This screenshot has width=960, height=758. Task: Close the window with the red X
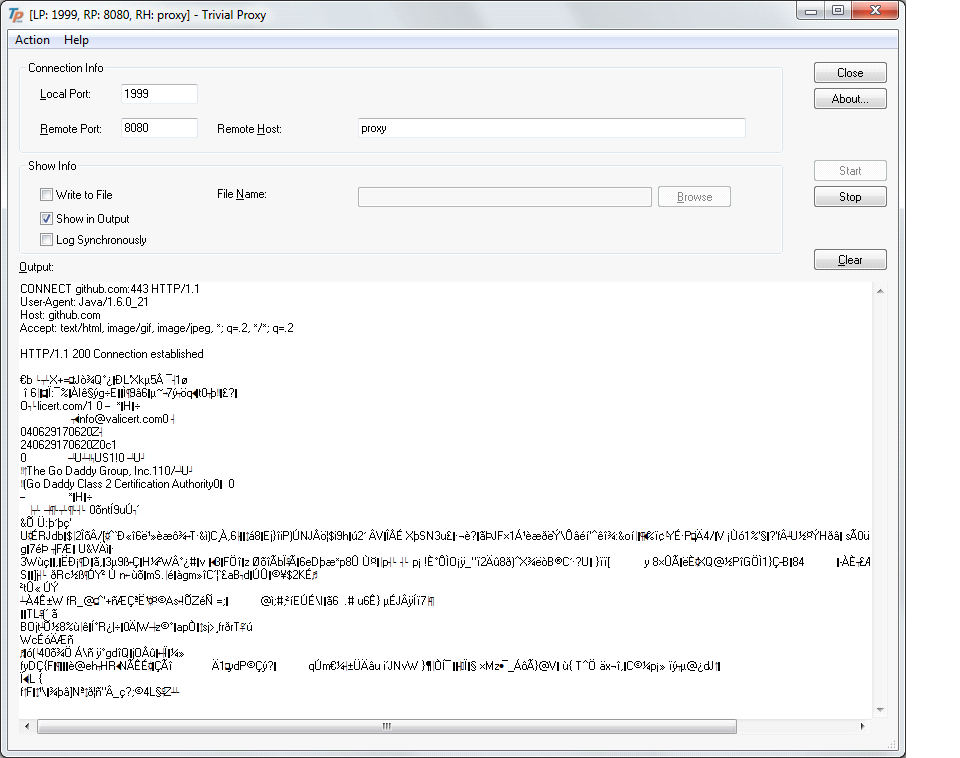(x=876, y=11)
